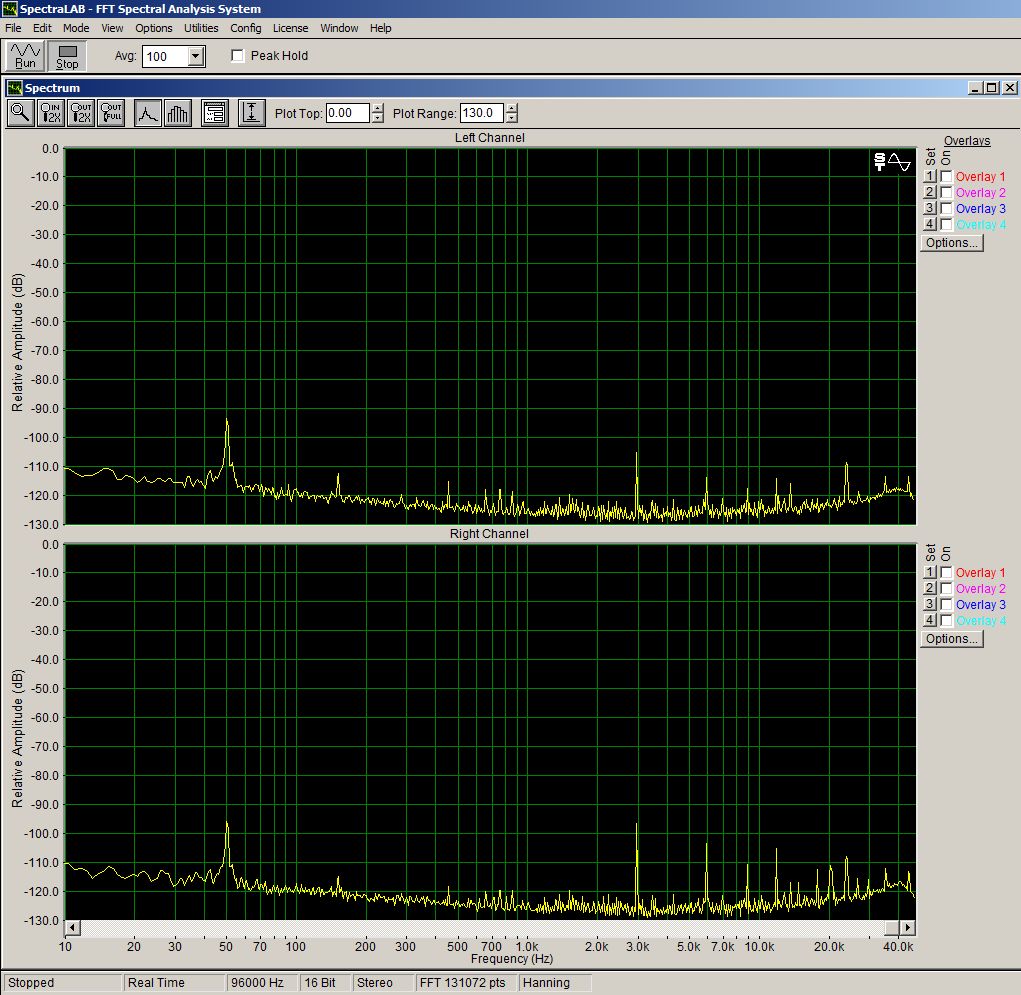Screen dimensions: 1021x995
Task: Turn on Overlay 2 in Right Channel
Action: coord(947,589)
